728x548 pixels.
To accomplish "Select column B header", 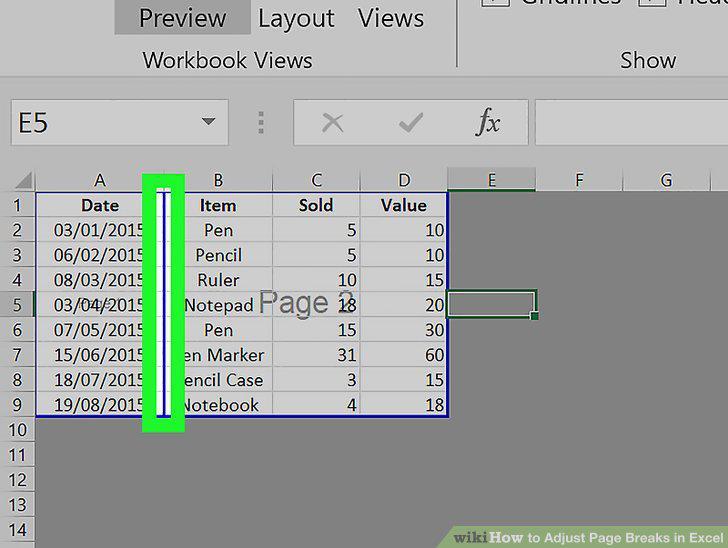I will coord(218,180).
